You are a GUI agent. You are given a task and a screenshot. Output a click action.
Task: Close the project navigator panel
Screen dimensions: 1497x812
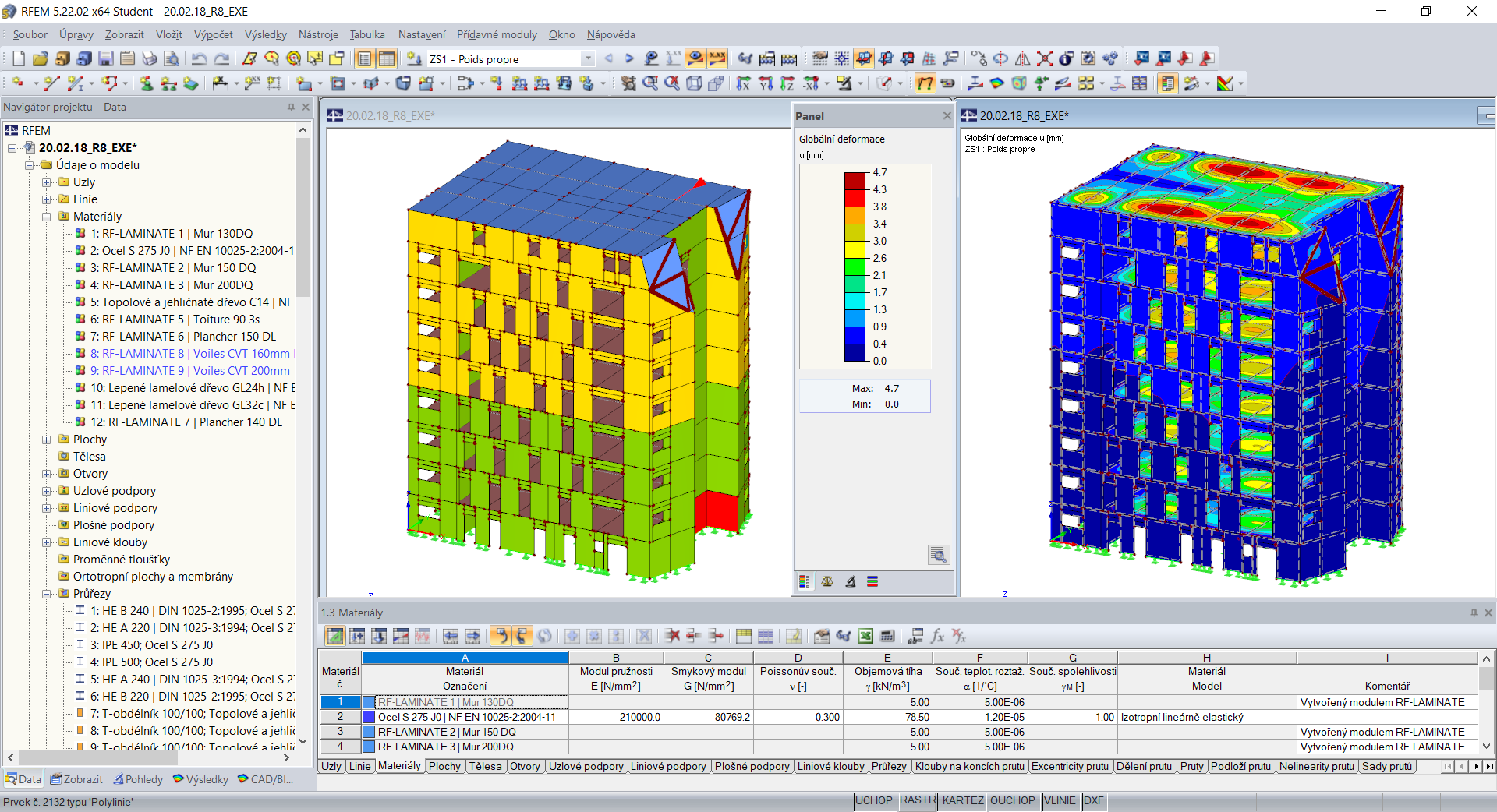point(306,107)
